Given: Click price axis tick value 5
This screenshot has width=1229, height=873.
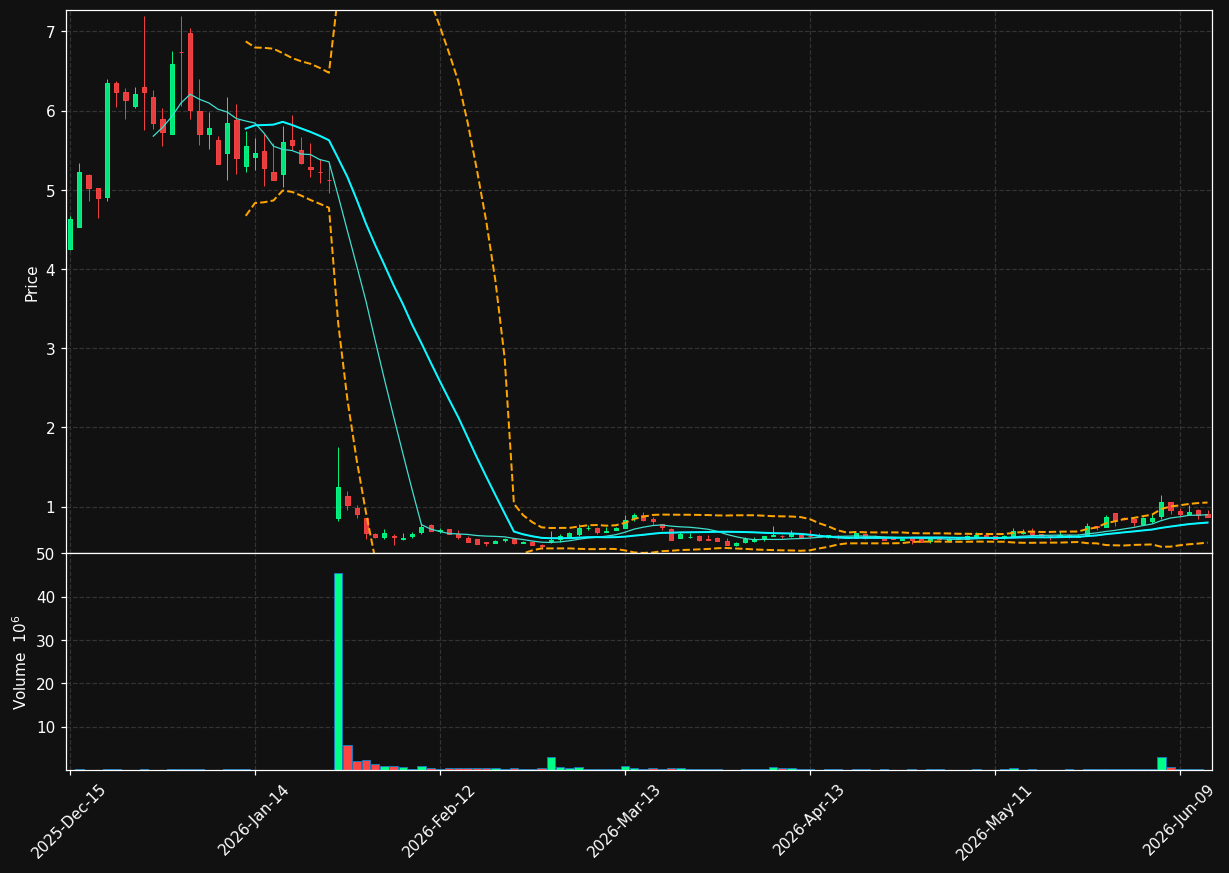Looking at the screenshot, I should 52,190.
